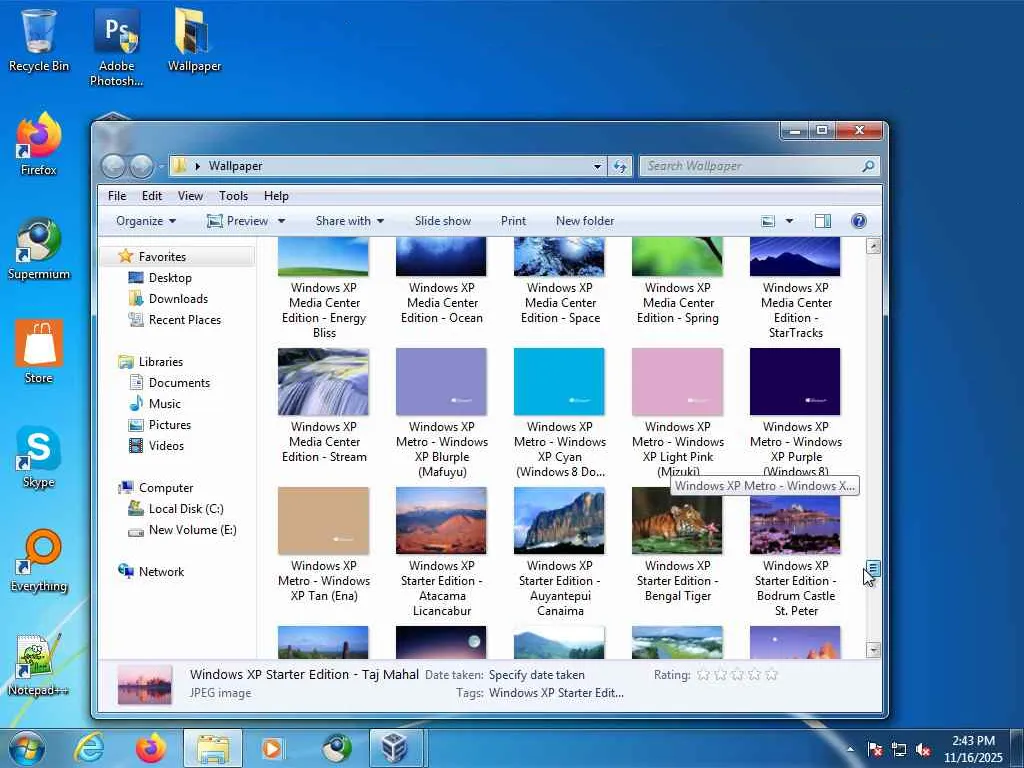Open the recent pages dropdown beside Forward
This screenshot has height=768, width=1024.
pyautogui.click(x=161, y=167)
